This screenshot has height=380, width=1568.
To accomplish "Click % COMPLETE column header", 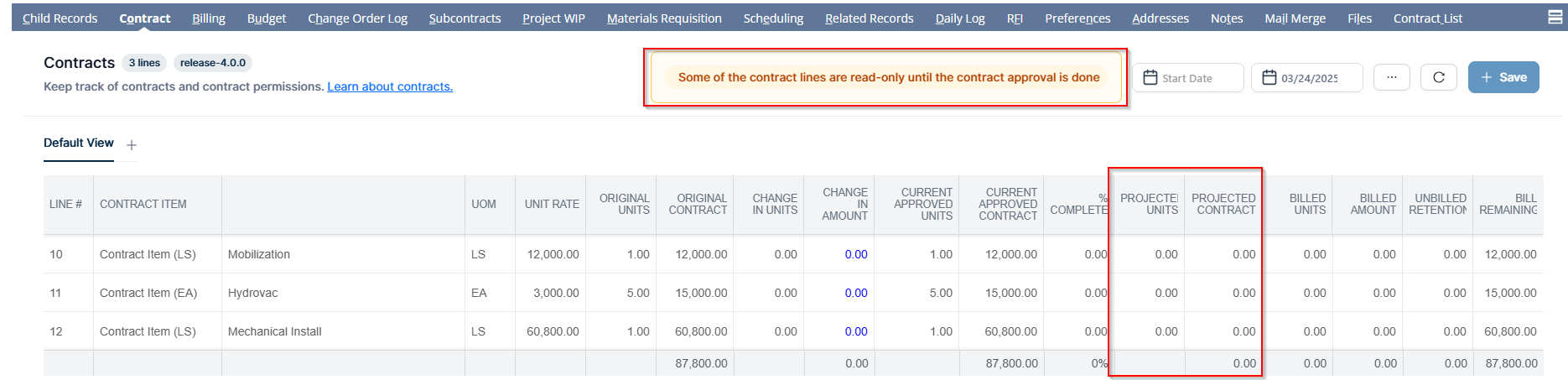I will pyautogui.click(x=1078, y=204).
